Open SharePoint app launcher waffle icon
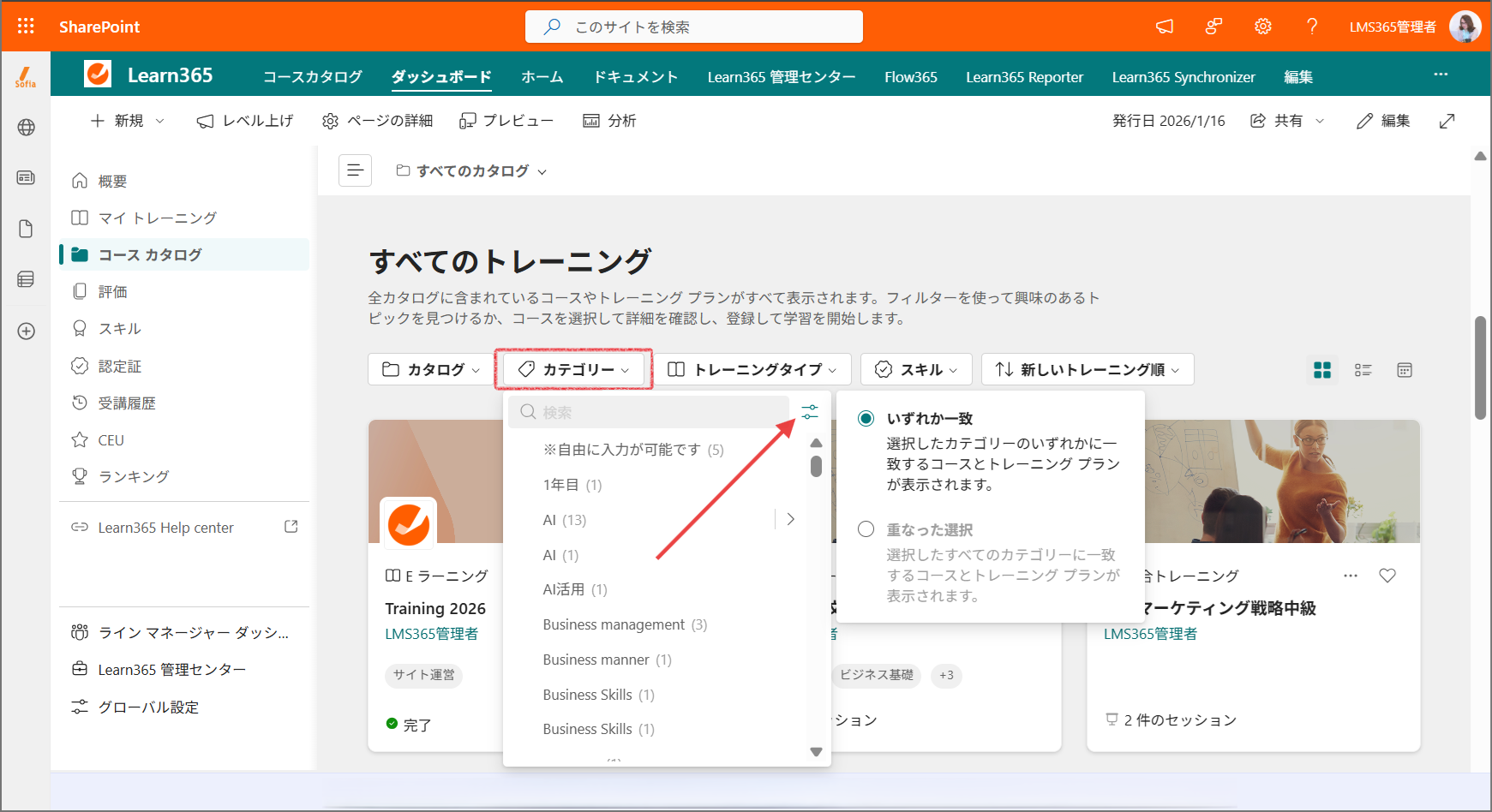The height and width of the screenshot is (812, 1492). [26, 27]
